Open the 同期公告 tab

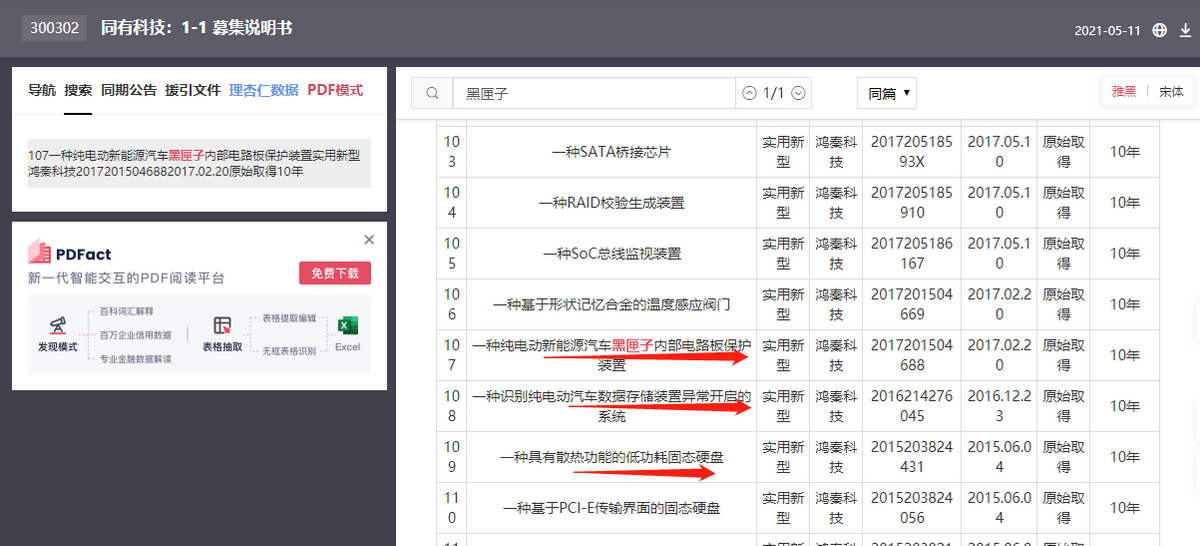click(129, 90)
